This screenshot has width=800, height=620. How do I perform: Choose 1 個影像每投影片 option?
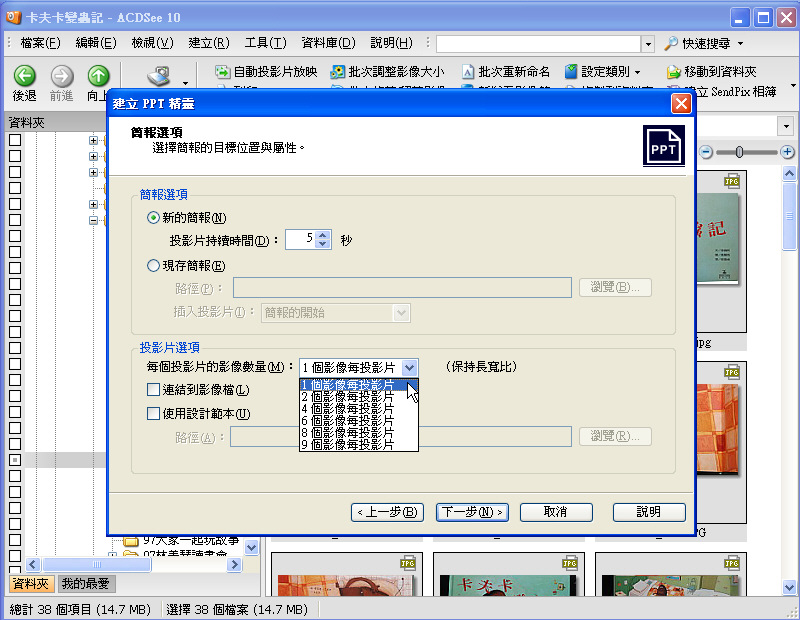coord(359,385)
